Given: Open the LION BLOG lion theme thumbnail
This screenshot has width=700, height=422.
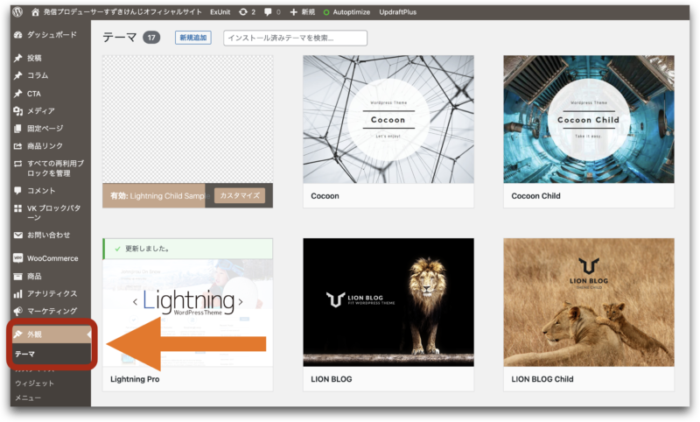Looking at the screenshot, I should coord(388,302).
